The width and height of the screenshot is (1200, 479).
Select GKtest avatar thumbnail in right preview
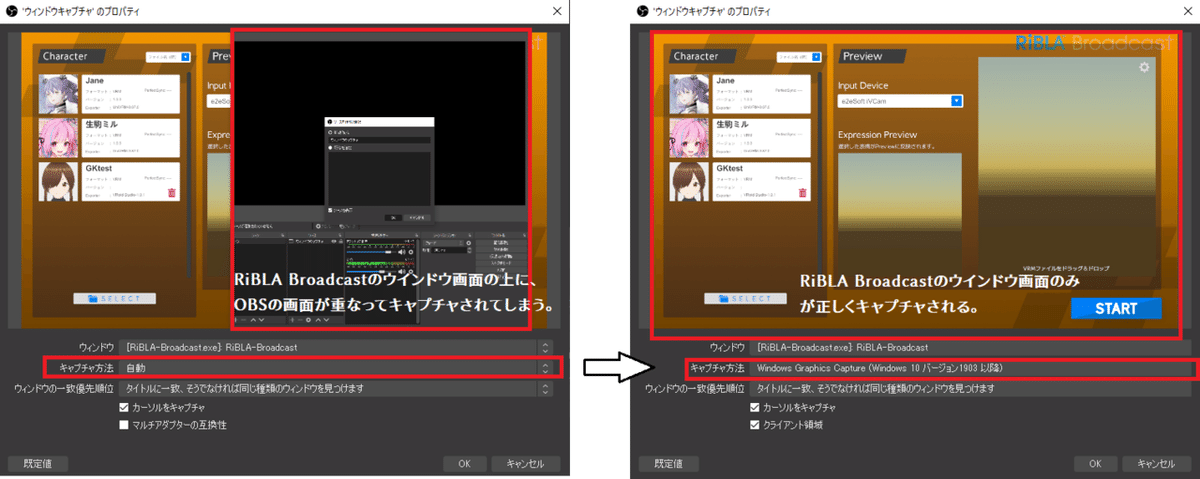click(x=691, y=182)
